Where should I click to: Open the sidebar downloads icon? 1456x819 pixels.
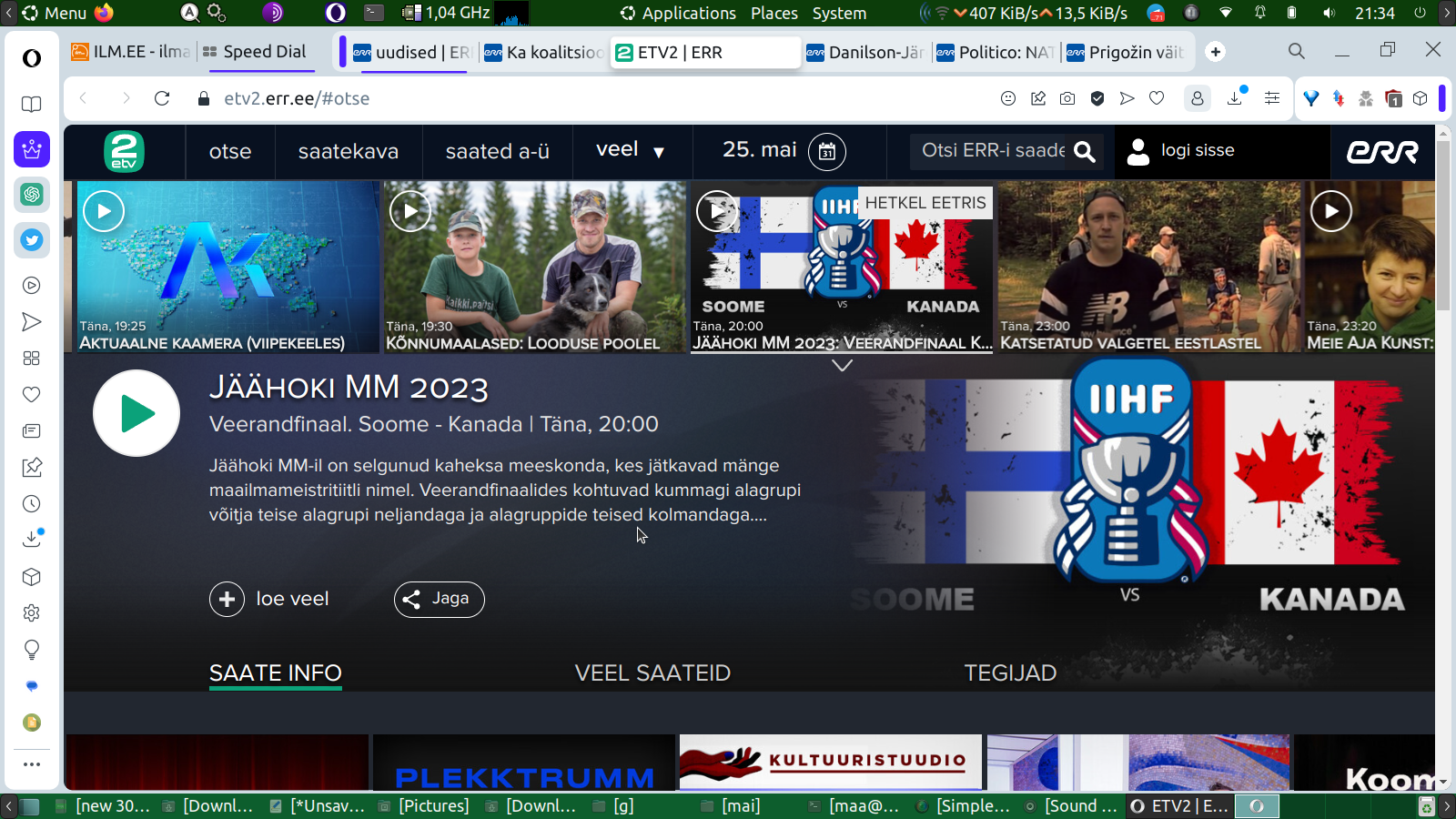pyautogui.click(x=32, y=539)
